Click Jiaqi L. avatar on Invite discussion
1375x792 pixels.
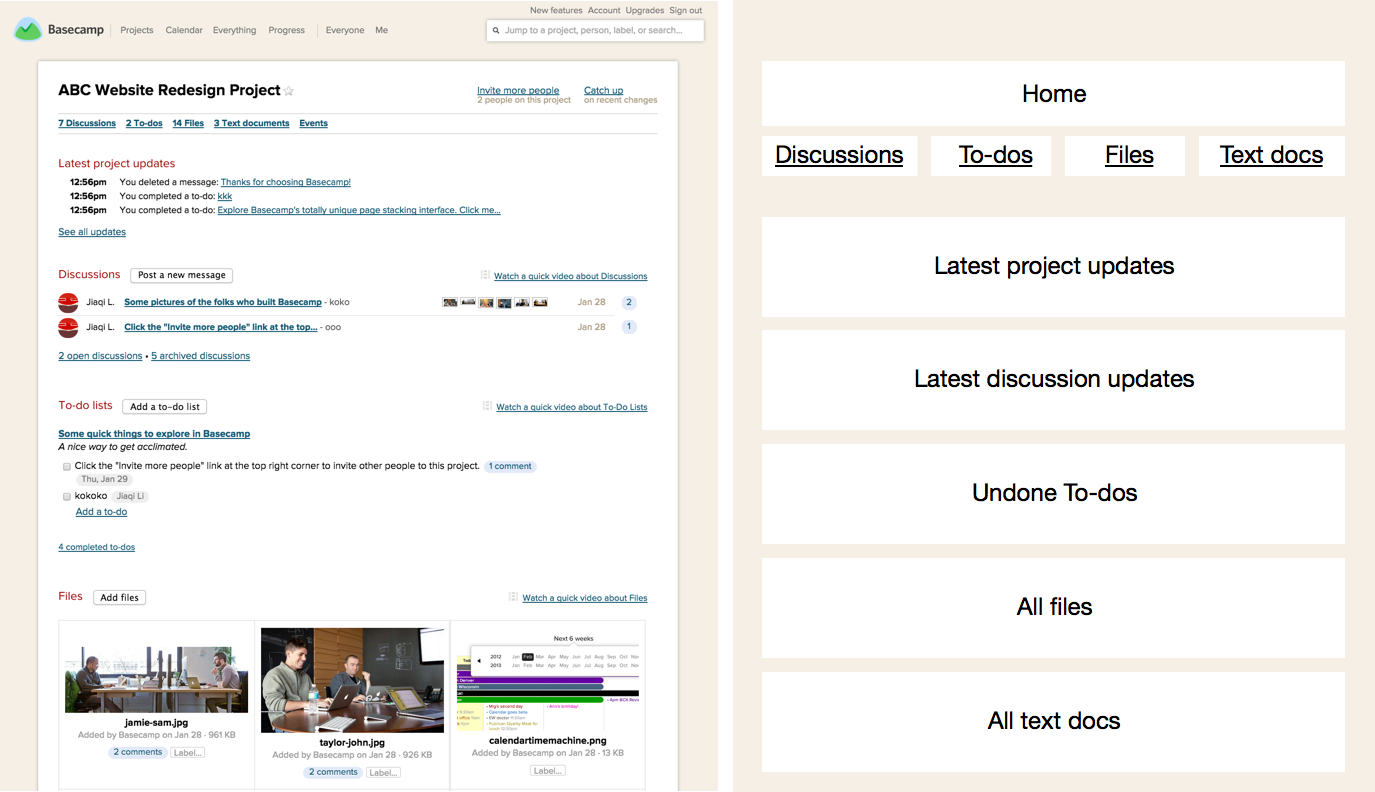(68, 327)
